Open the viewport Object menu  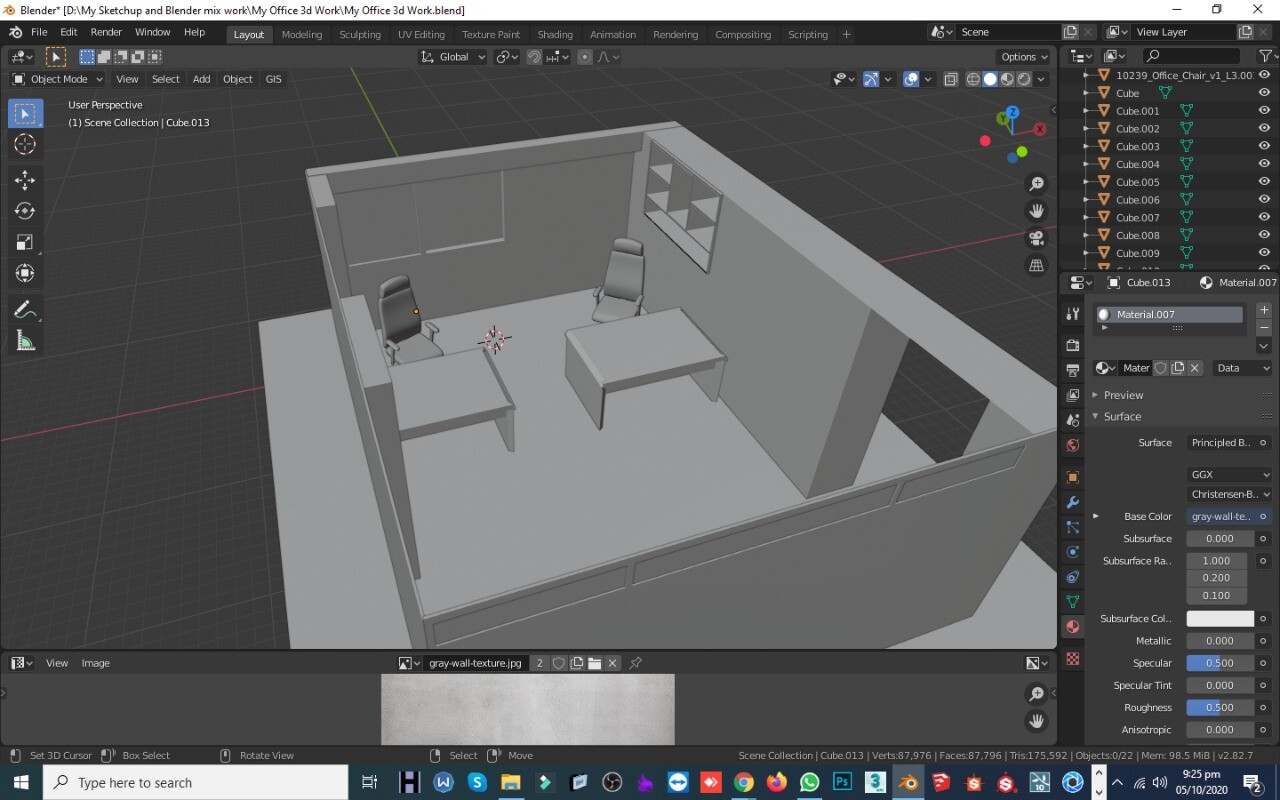[x=238, y=79]
